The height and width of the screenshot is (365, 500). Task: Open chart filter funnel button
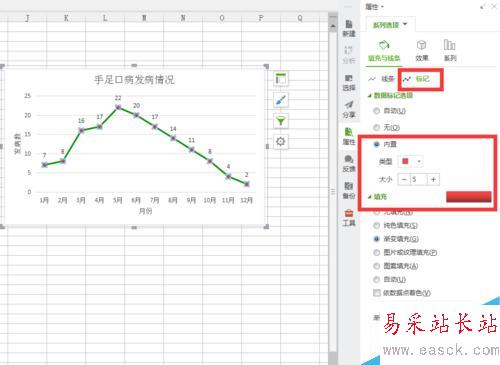[x=281, y=121]
